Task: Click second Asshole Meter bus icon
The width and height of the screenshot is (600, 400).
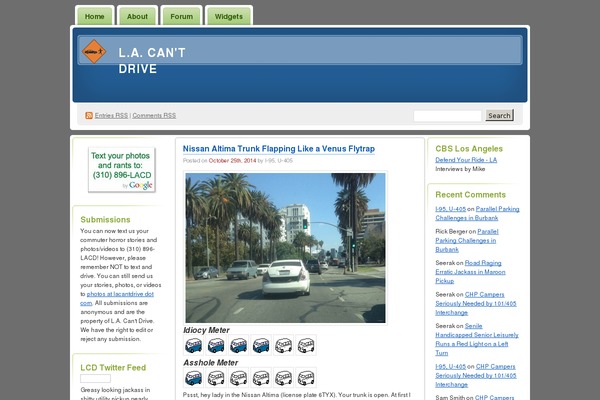Action: coord(216,378)
